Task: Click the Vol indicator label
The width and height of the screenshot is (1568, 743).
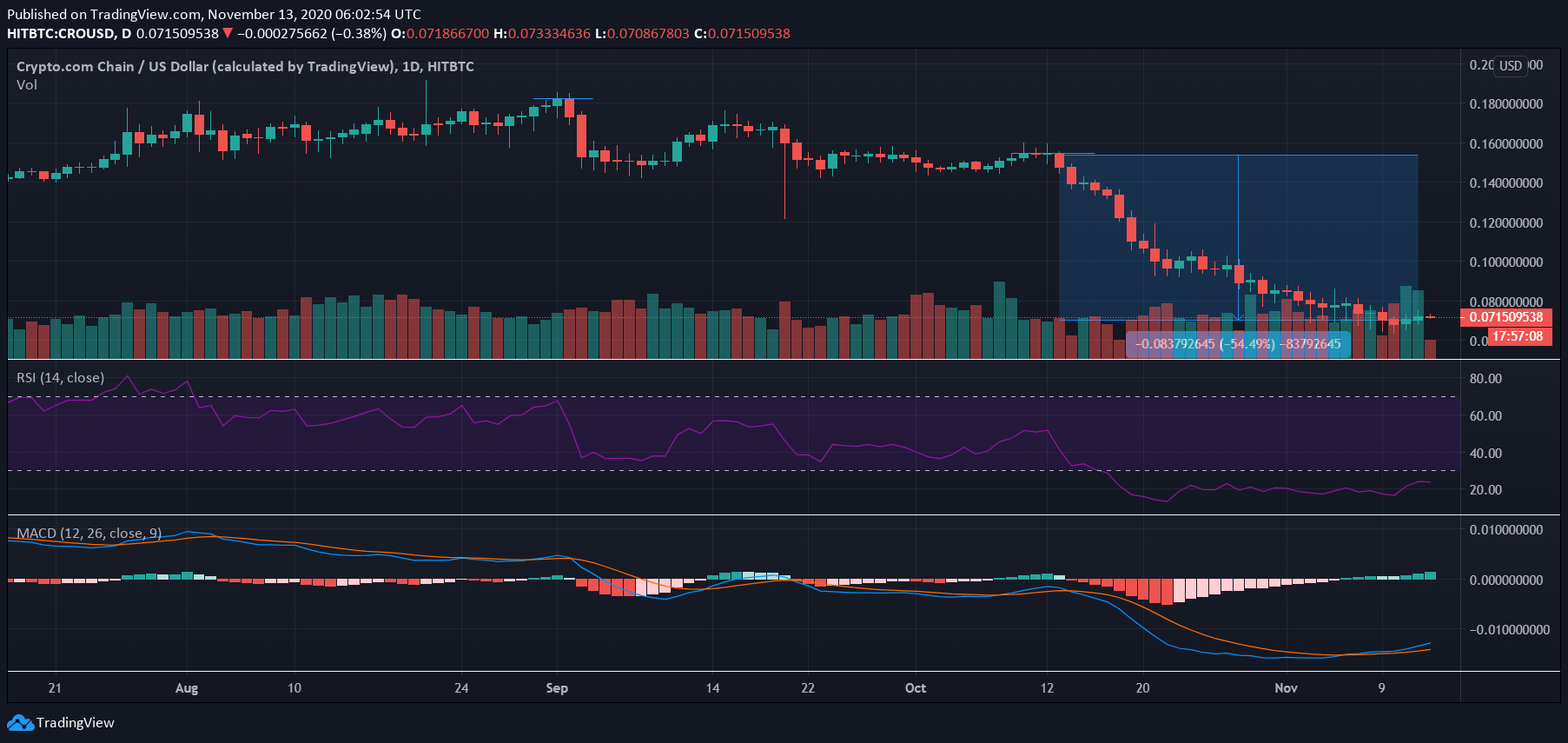Action: point(27,85)
